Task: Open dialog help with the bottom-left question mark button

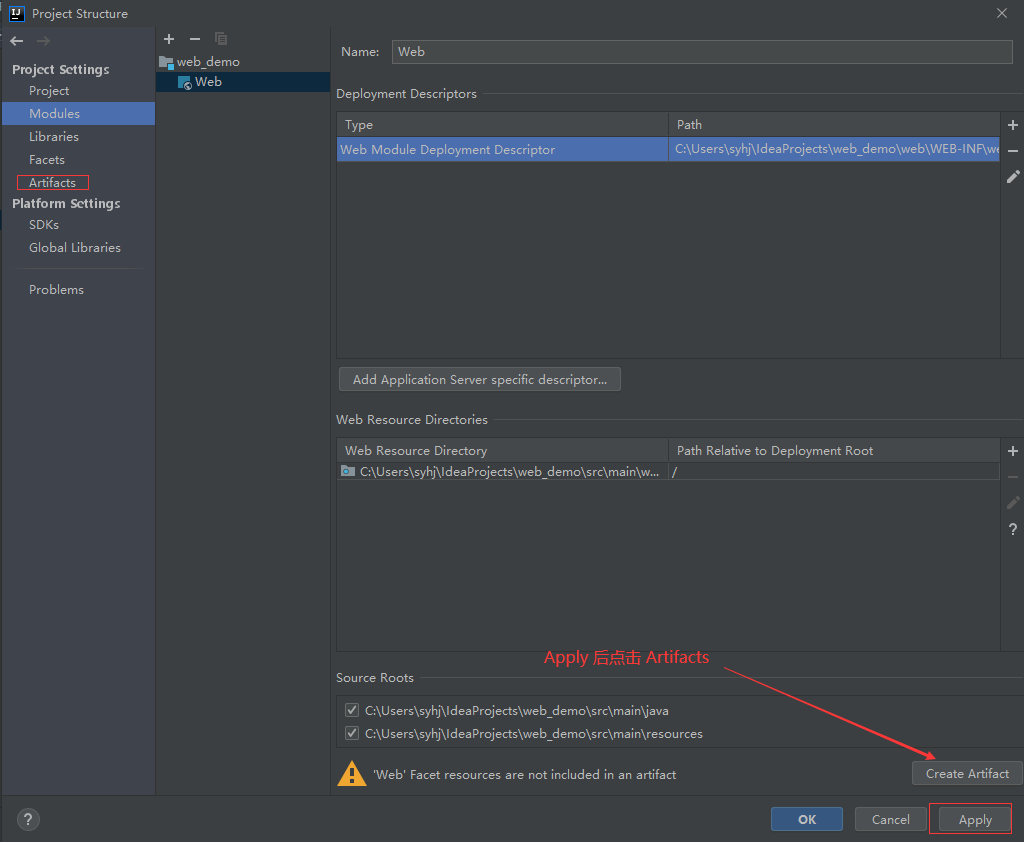Action: (28, 819)
